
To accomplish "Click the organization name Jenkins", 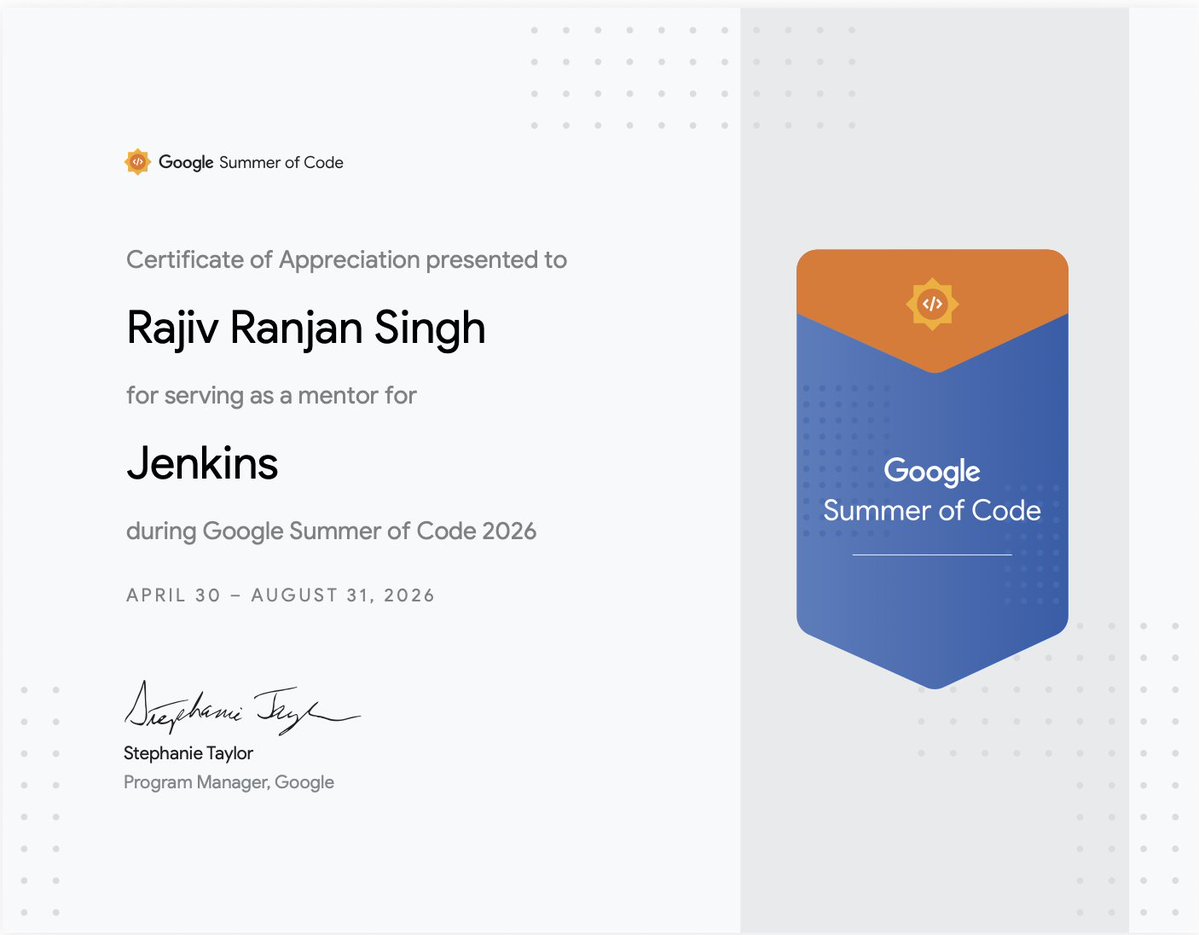I will 202,463.
